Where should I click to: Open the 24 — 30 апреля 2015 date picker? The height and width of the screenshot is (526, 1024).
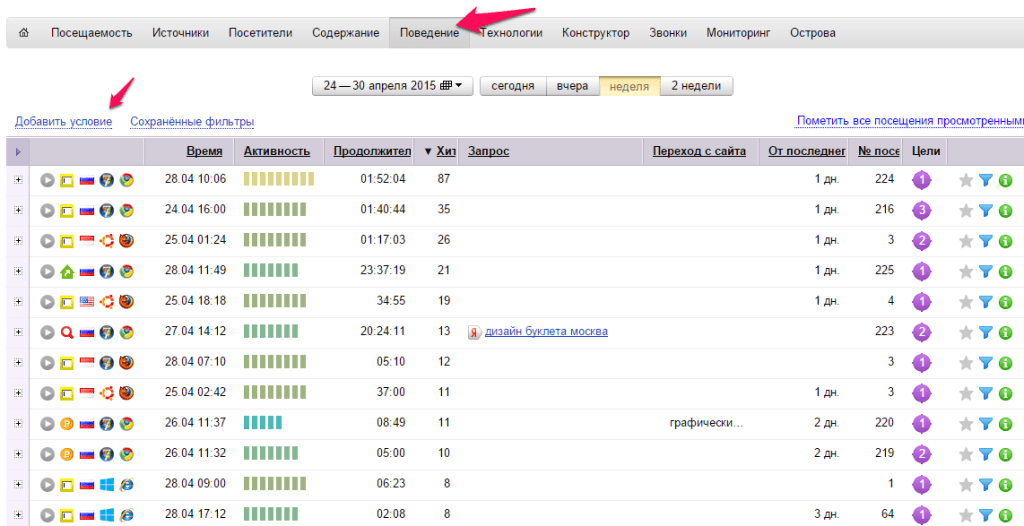[392, 86]
